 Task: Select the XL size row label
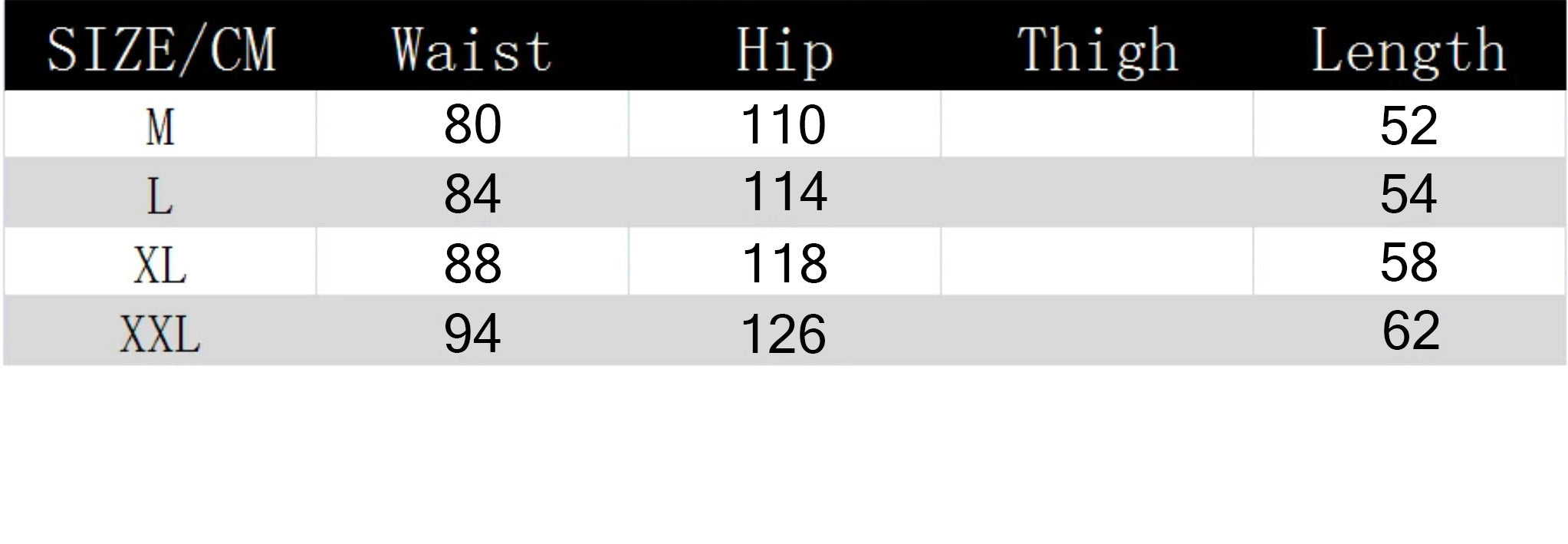[160, 265]
